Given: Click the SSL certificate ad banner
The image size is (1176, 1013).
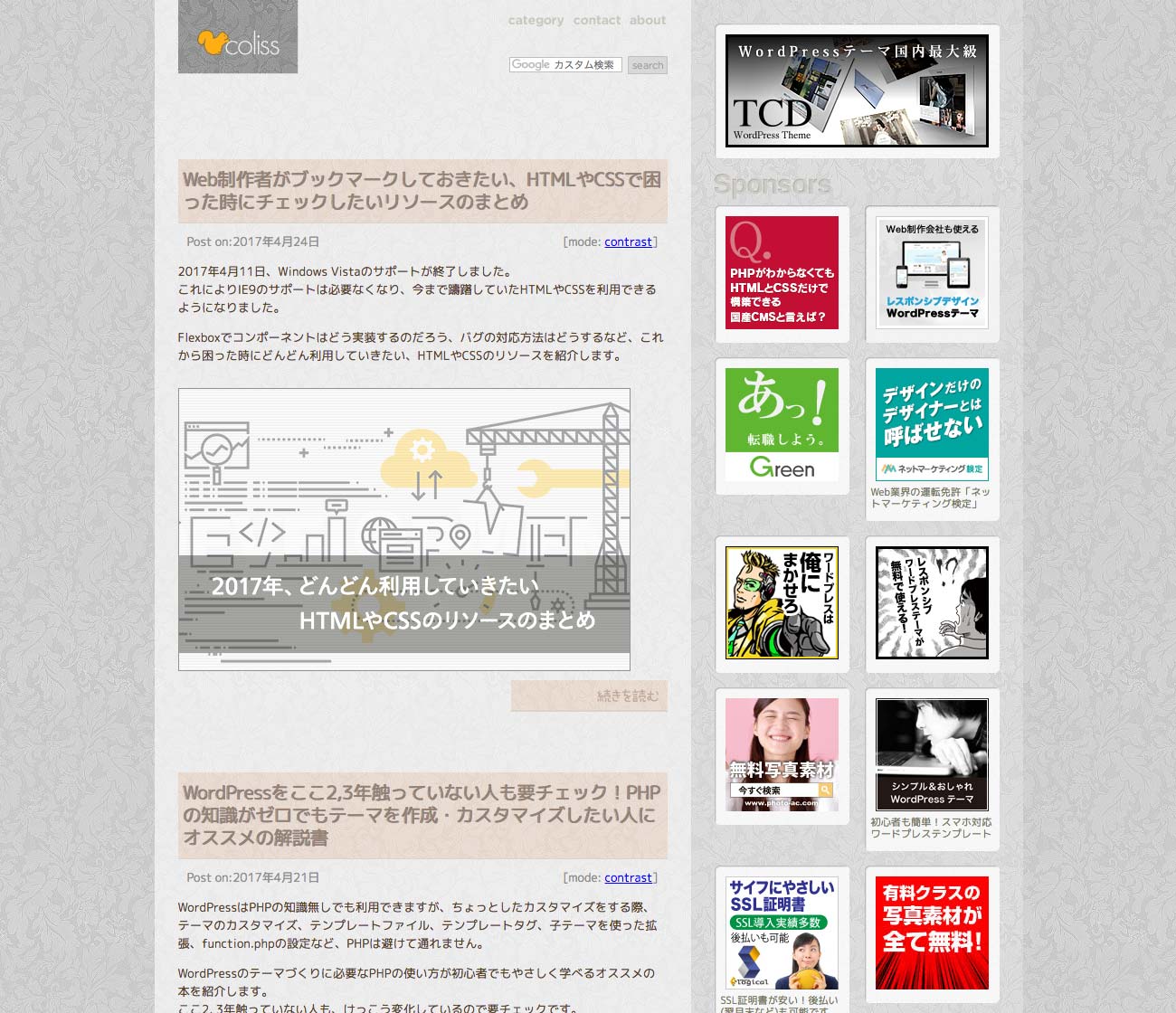Looking at the screenshot, I should tap(782, 933).
